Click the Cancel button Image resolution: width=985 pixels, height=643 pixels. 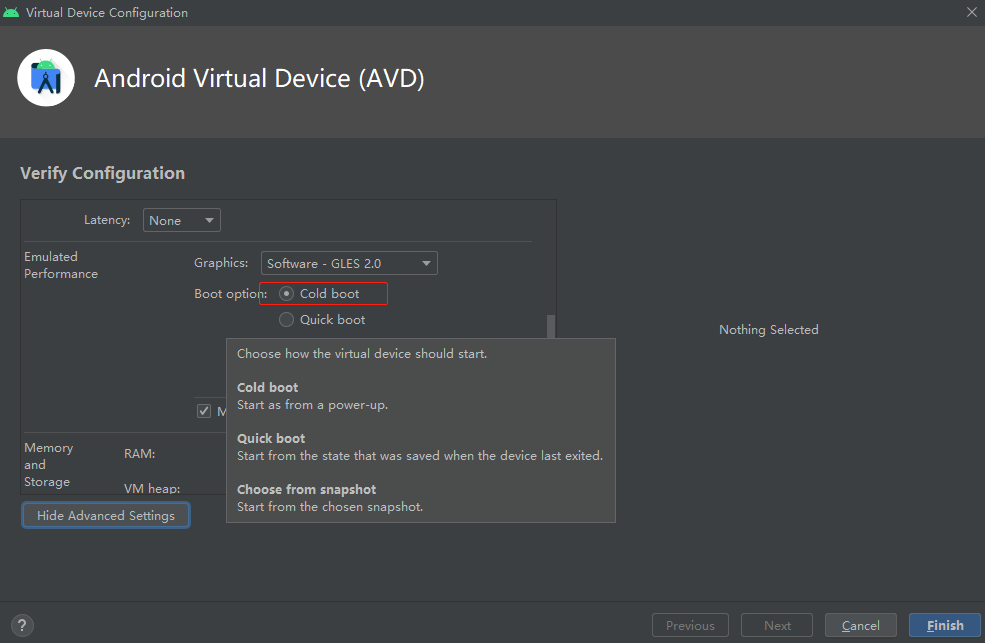click(861, 625)
